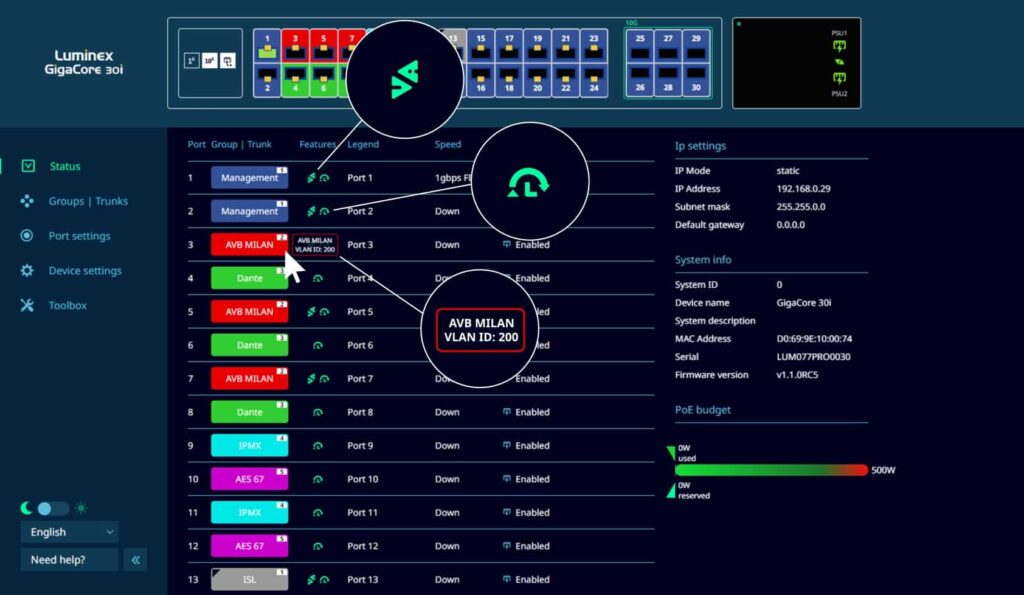1024x595 pixels.
Task: Toggle the dark/light theme switch
Action: pos(52,508)
